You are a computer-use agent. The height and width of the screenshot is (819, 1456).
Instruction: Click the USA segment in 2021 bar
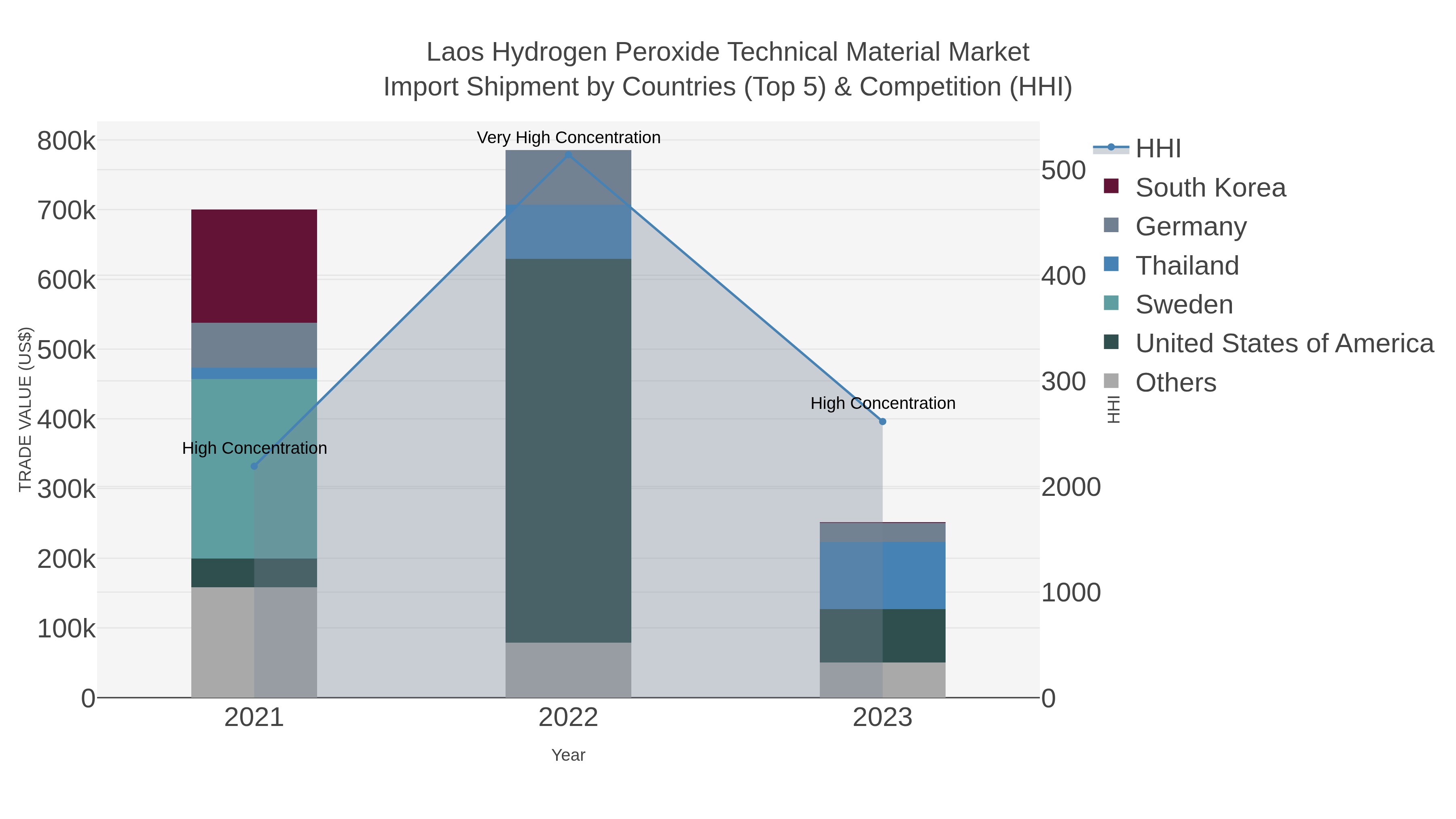point(254,573)
